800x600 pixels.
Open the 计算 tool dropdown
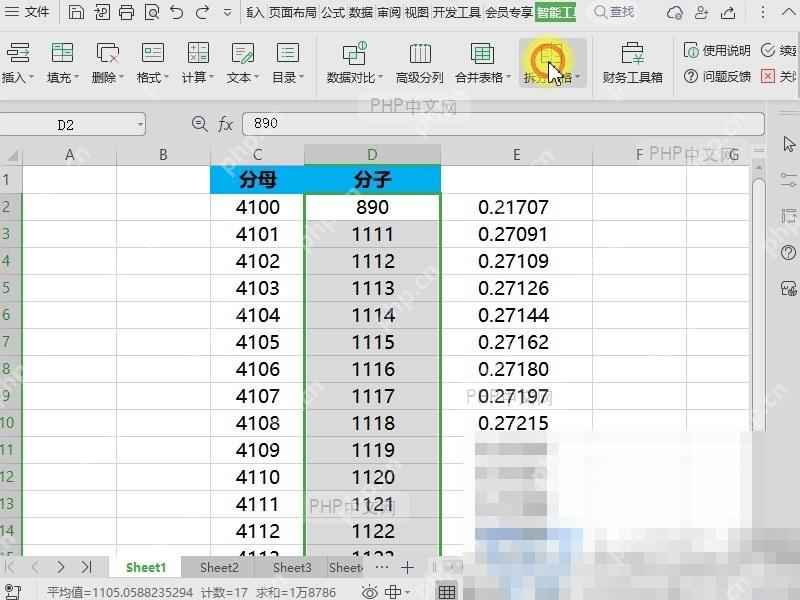[197, 63]
